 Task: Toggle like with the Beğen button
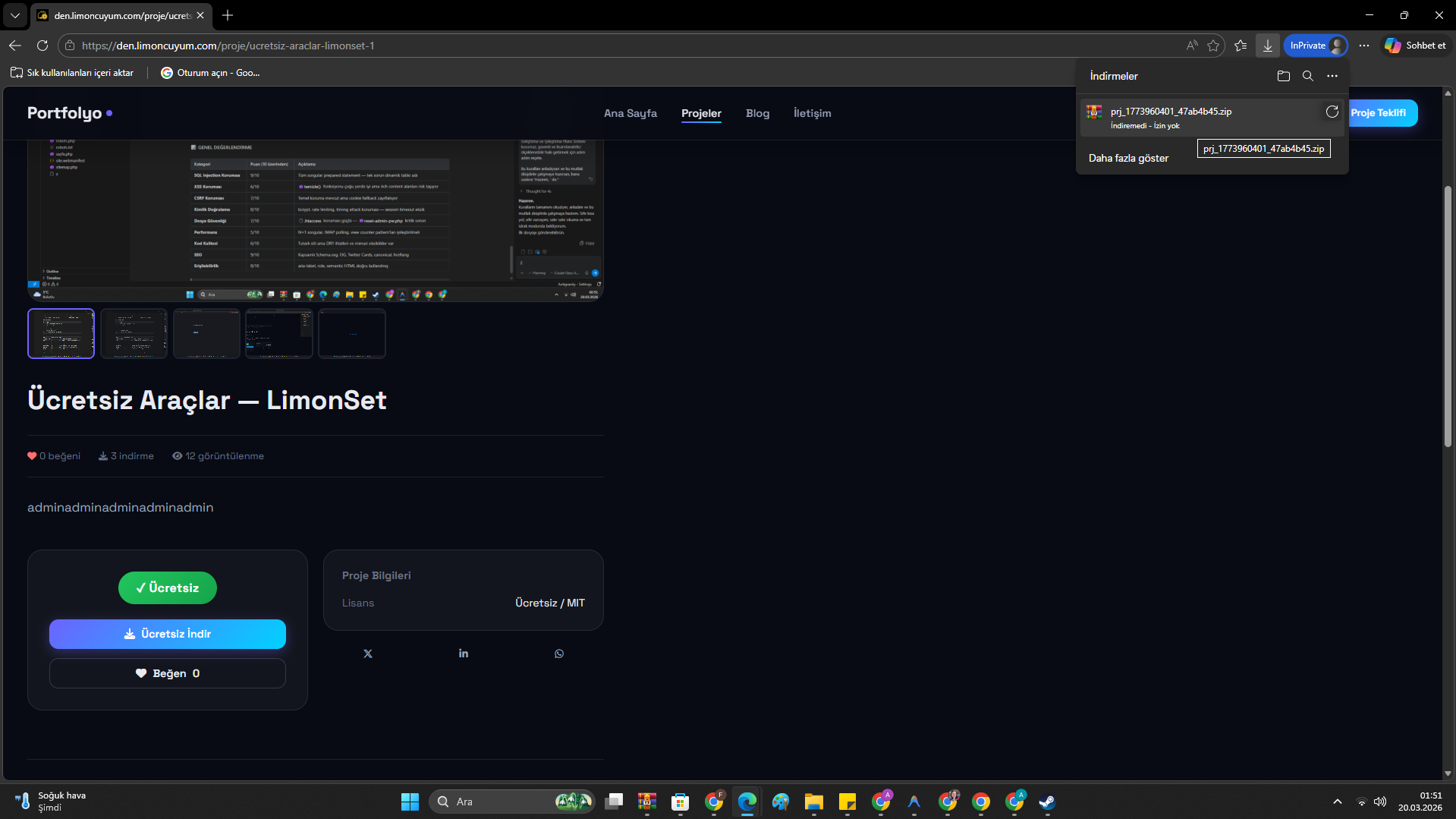coord(168,673)
